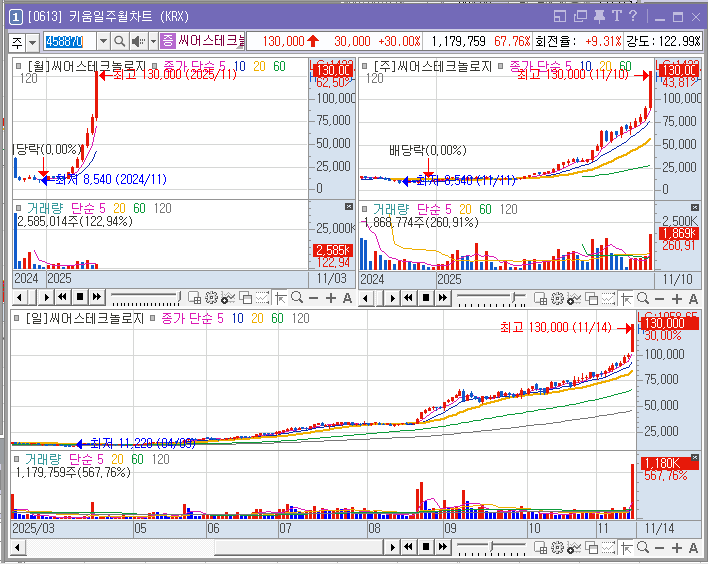Zoom out weekly chart with minus
The image size is (708, 564).
coord(659,299)
